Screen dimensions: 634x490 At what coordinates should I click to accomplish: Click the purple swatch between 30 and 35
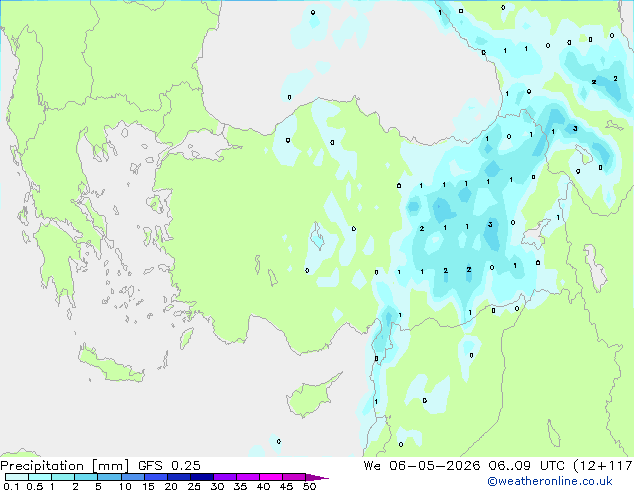tap(224, 477)
